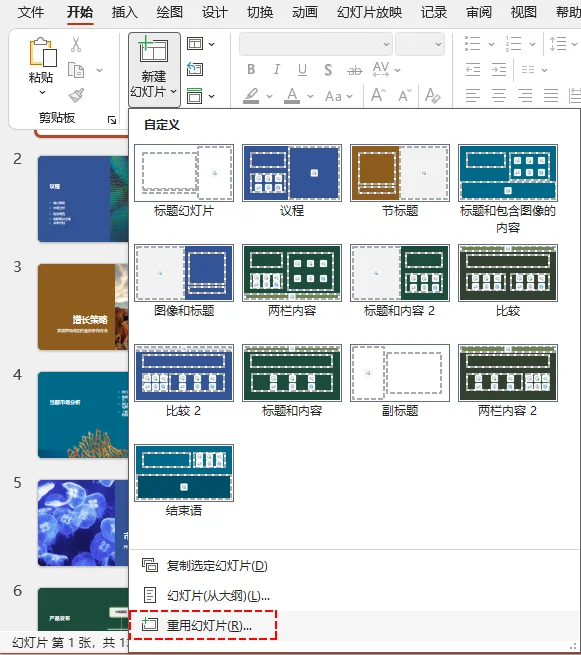Select the Format Painter brush icon
Image resolution: width=581 pixels, height=655 pixels.
pos(76,96)
